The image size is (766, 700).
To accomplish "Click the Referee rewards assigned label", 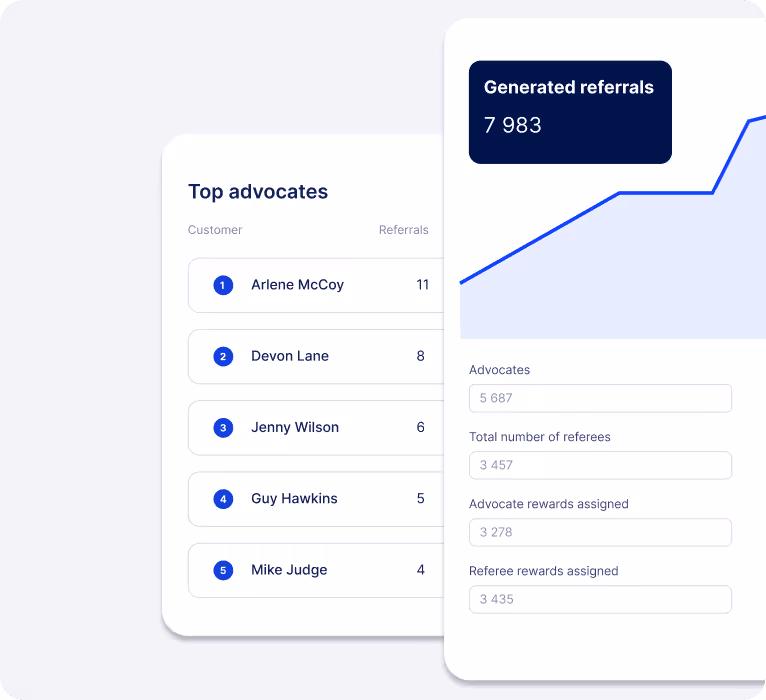I will point(544,571).
